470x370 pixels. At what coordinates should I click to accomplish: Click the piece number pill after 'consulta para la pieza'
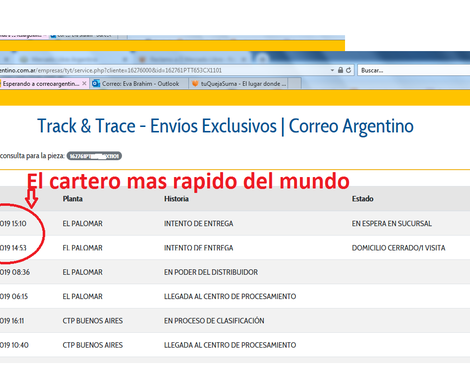coord(94,156)
